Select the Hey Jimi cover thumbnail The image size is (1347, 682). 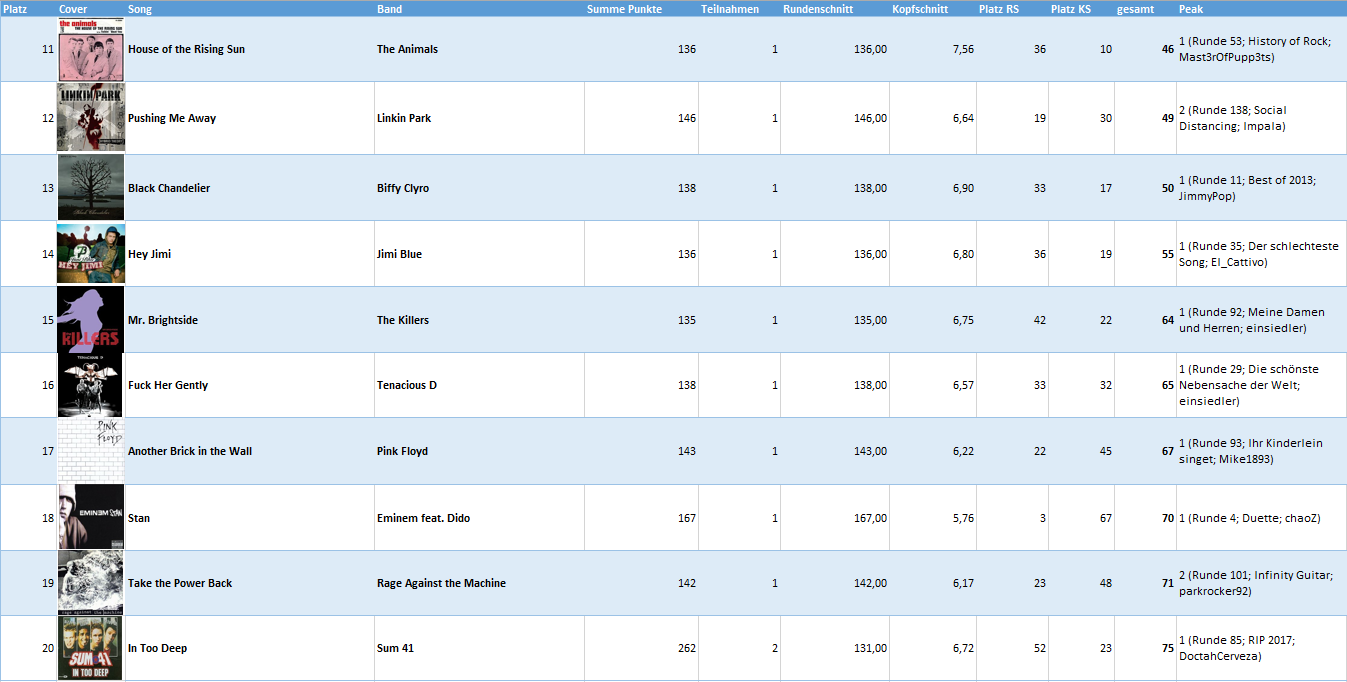[x=91, y=253]
